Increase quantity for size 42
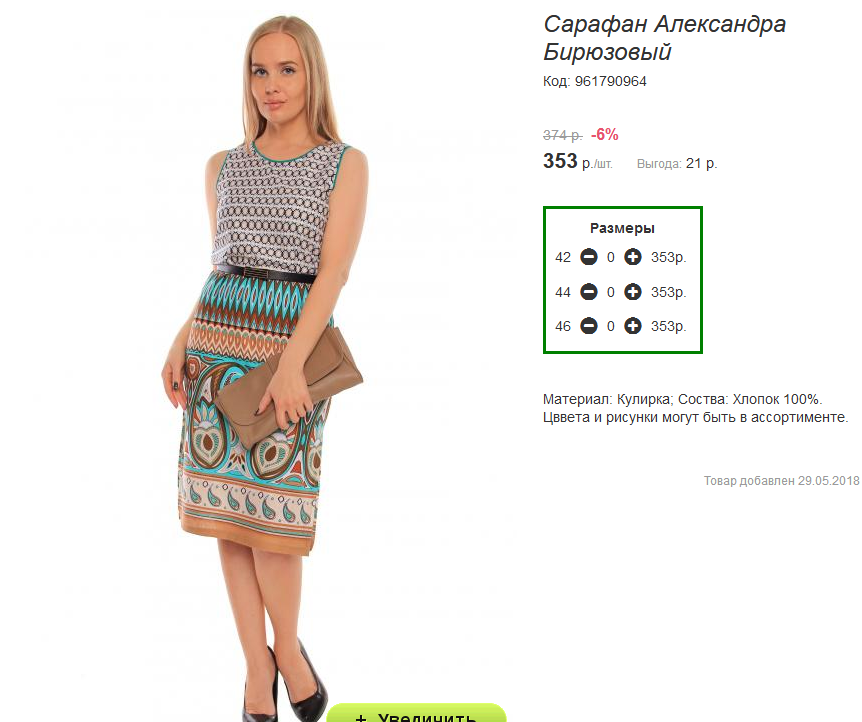The image size is (862, 722). [x=633, y=257]
